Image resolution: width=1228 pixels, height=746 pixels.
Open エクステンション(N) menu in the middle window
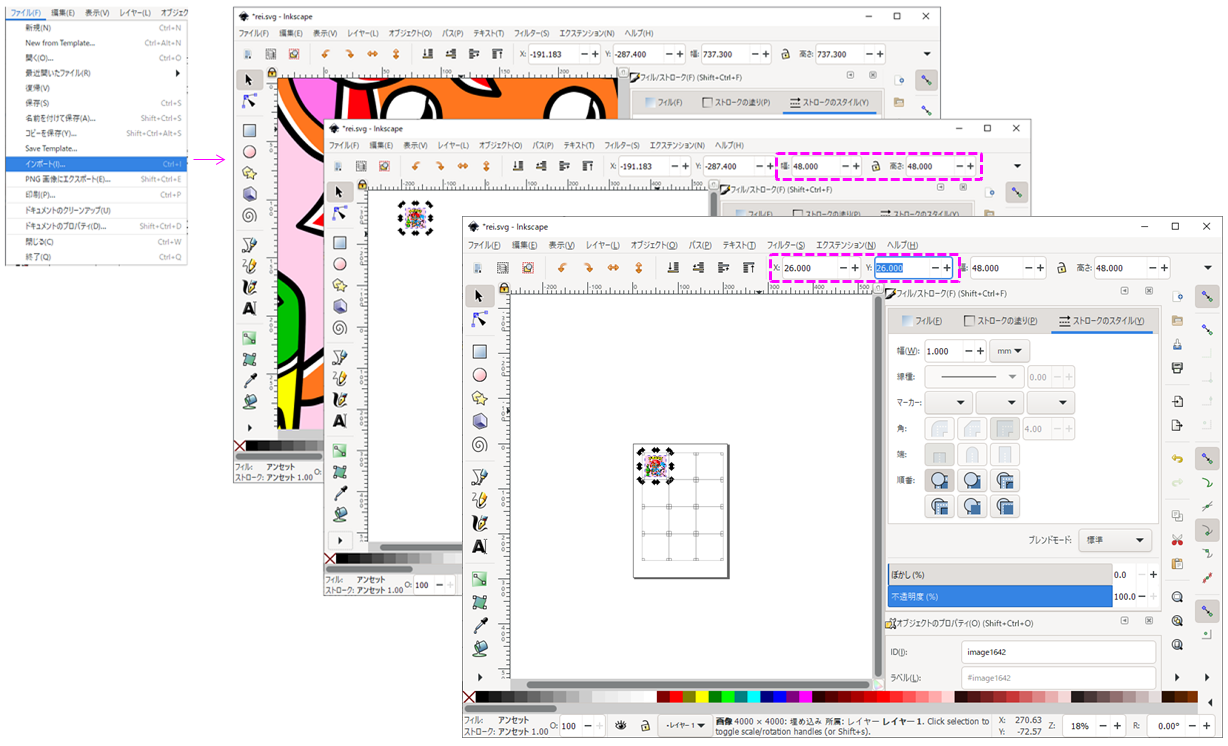click(680, 145)
